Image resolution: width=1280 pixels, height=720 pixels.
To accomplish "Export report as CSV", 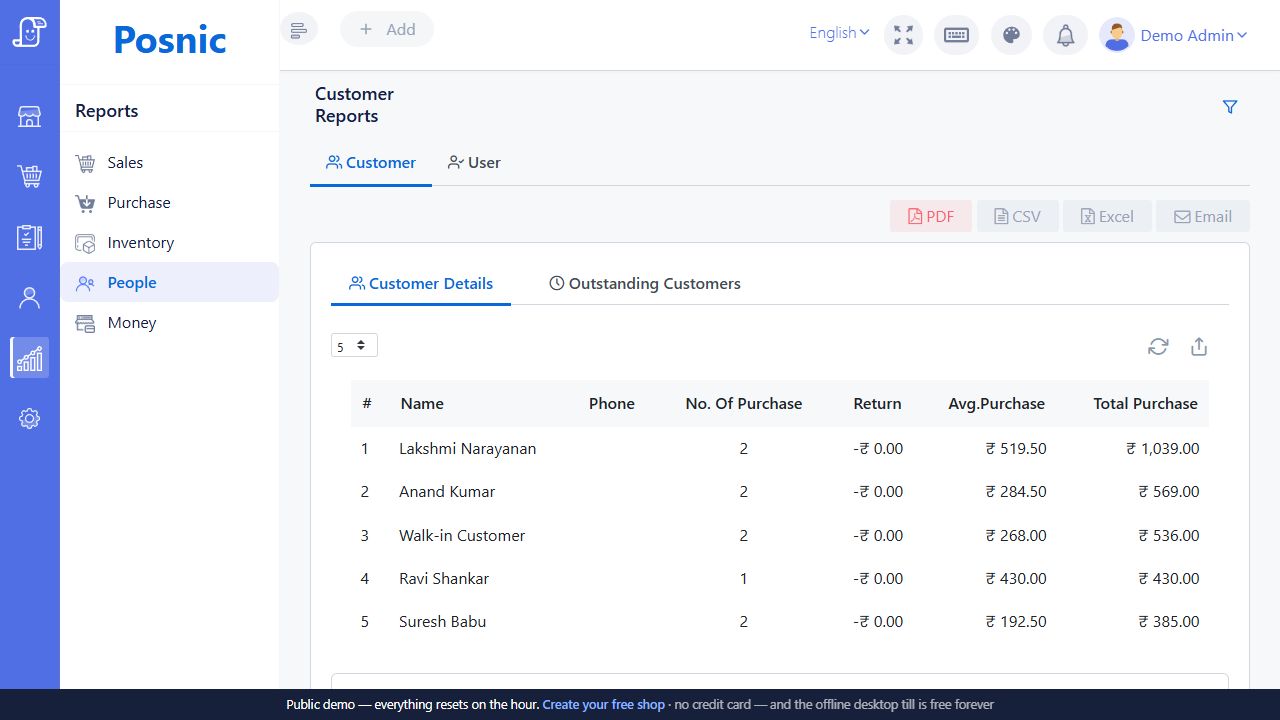I will tap(1017, 216).
